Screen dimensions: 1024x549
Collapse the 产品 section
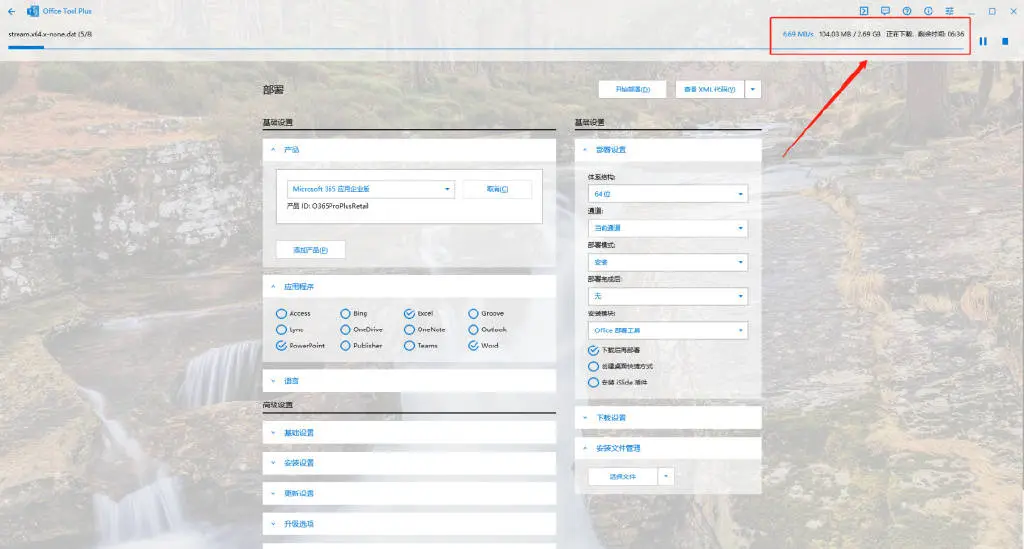click(409, 149)
